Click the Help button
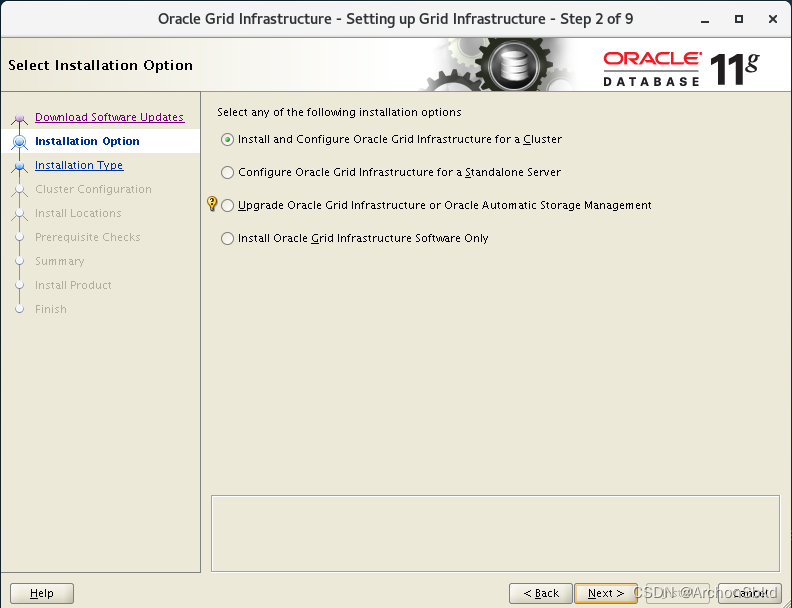Screen dimensions: 792x608 click(42, 593)
